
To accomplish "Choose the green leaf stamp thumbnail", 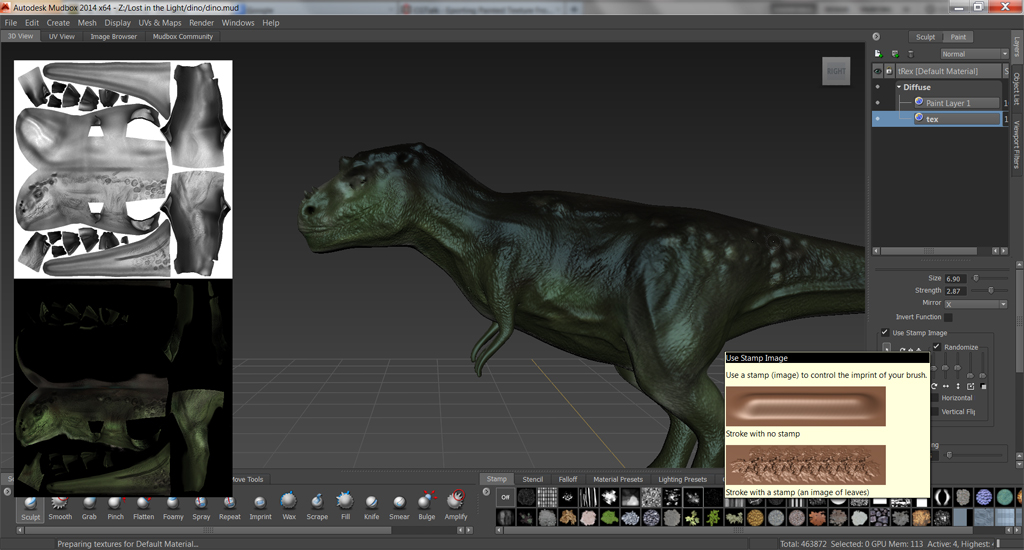I will pos(609,518).
